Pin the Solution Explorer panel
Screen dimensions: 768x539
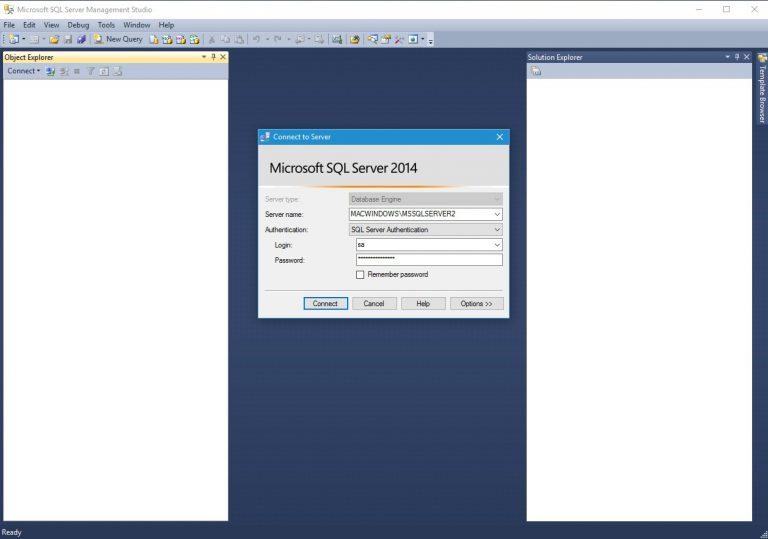coord(737,57)
